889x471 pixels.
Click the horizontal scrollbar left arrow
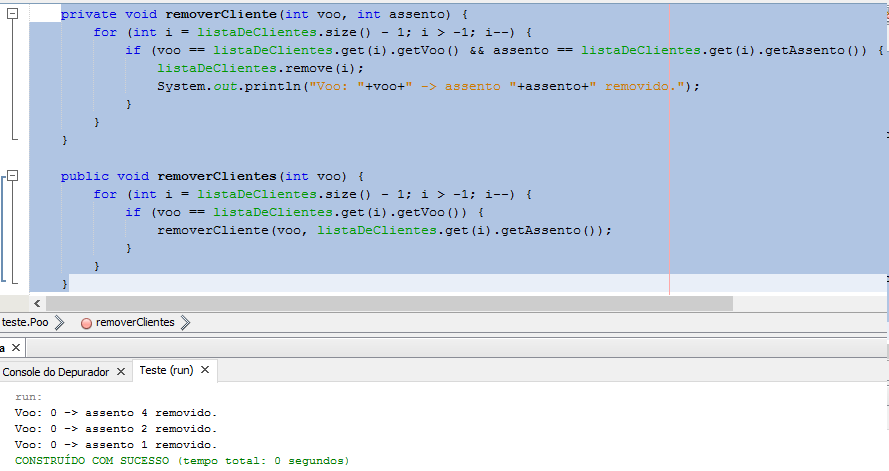[x=37, y=303]
